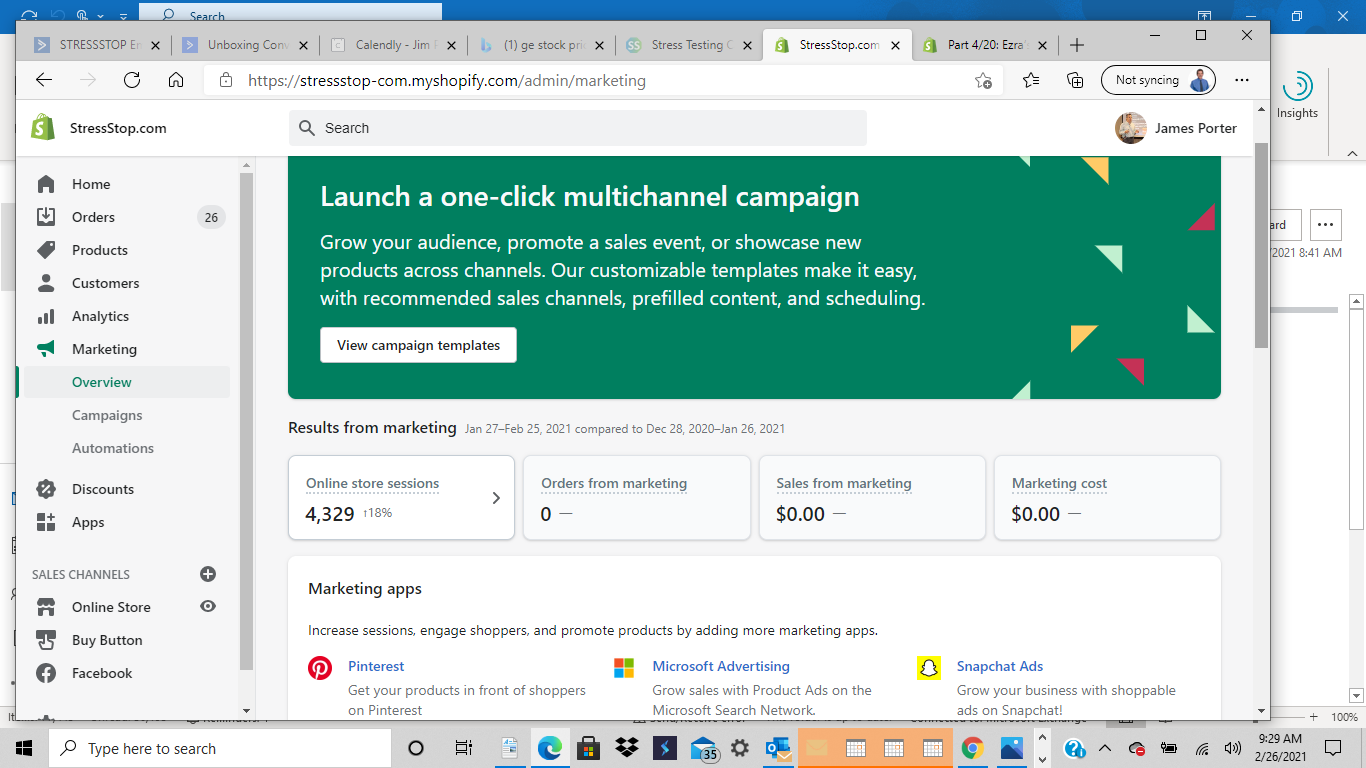Open the Products tag icon
Screen dimensions: 1366x768
[x=46, y=250]
